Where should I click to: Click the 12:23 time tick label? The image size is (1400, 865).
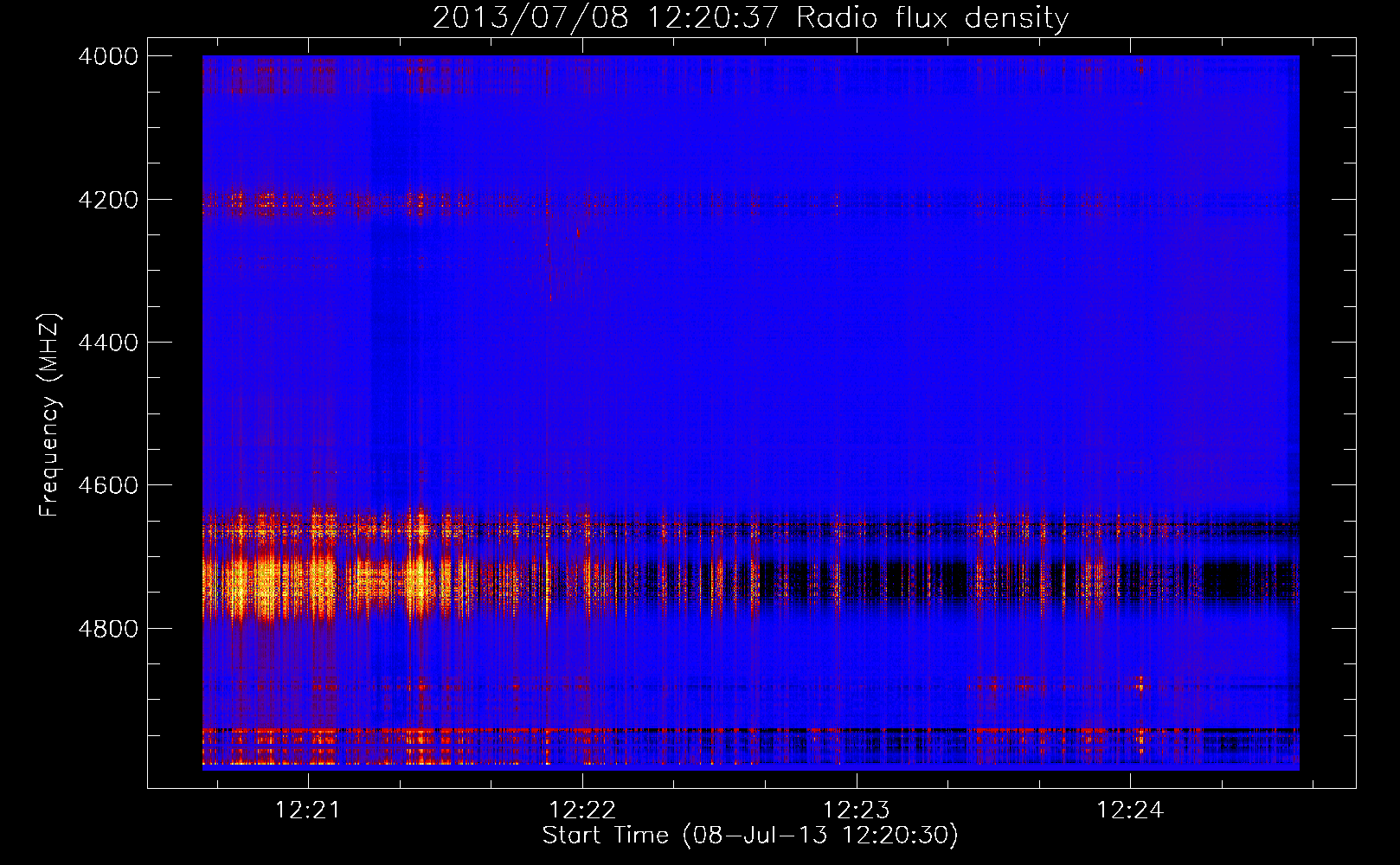click(x=857, y=811)
